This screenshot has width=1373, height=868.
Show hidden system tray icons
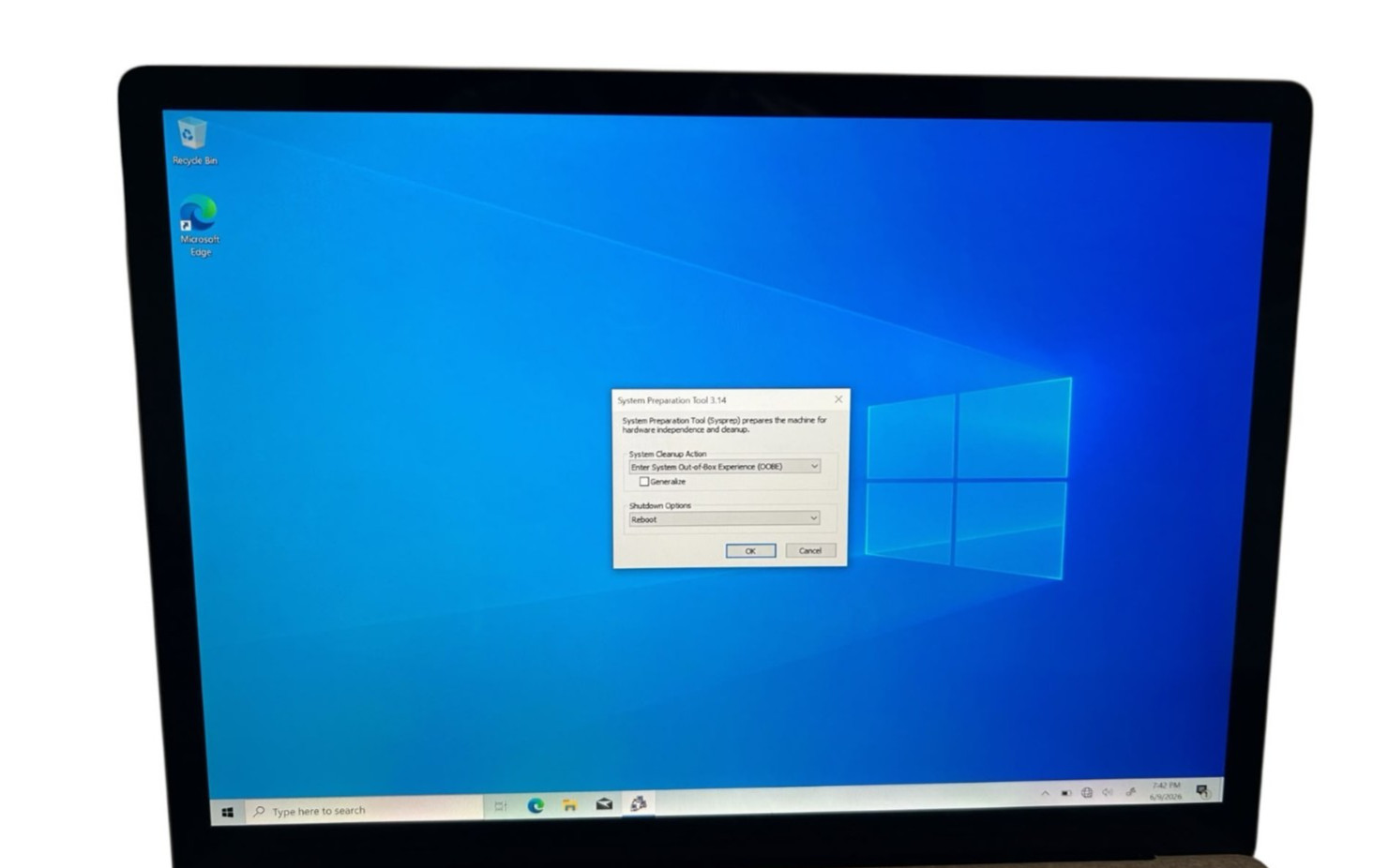point(1045,793)
